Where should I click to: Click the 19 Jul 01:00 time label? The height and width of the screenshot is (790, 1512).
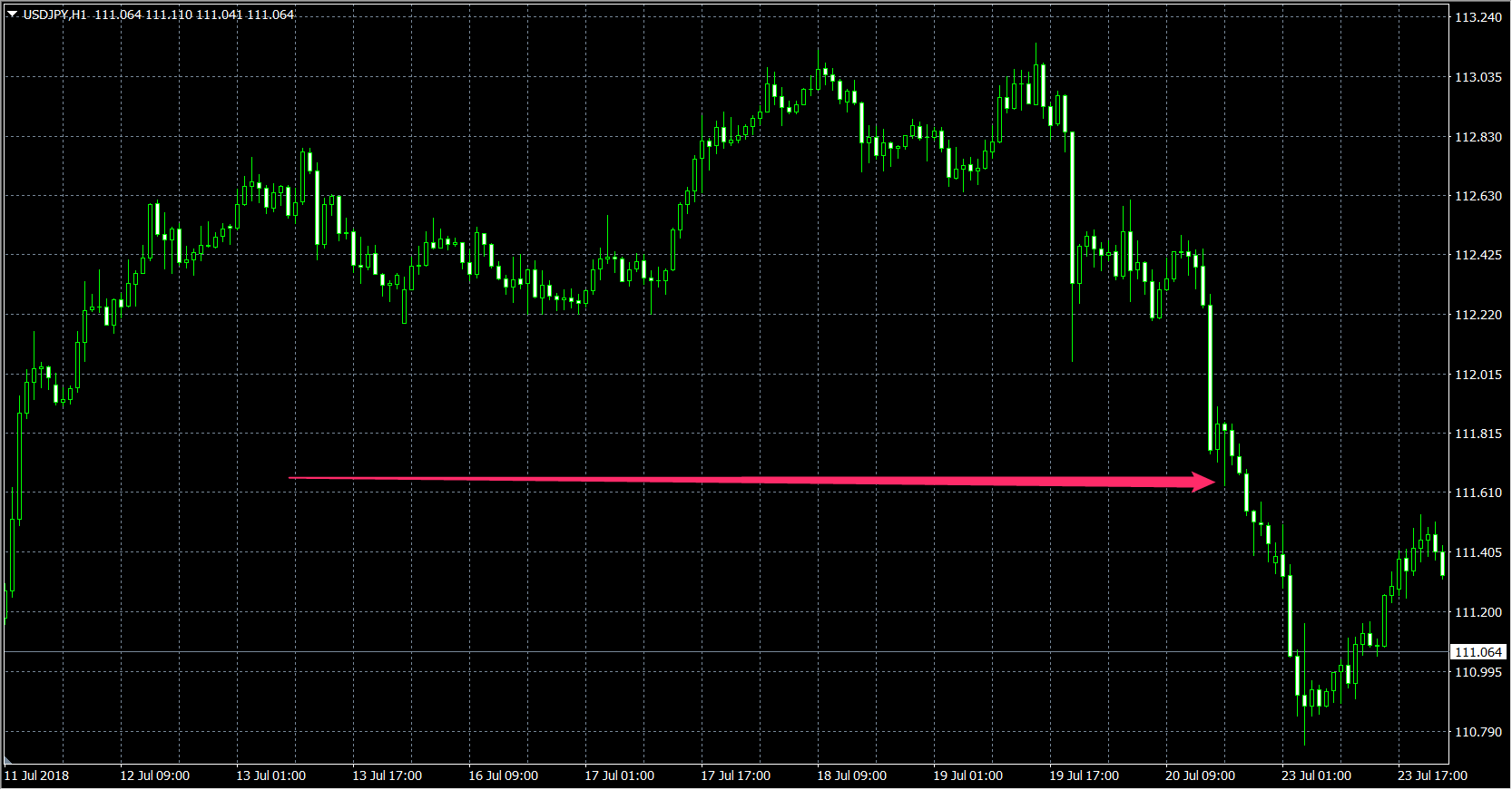(x=968, y=775)
